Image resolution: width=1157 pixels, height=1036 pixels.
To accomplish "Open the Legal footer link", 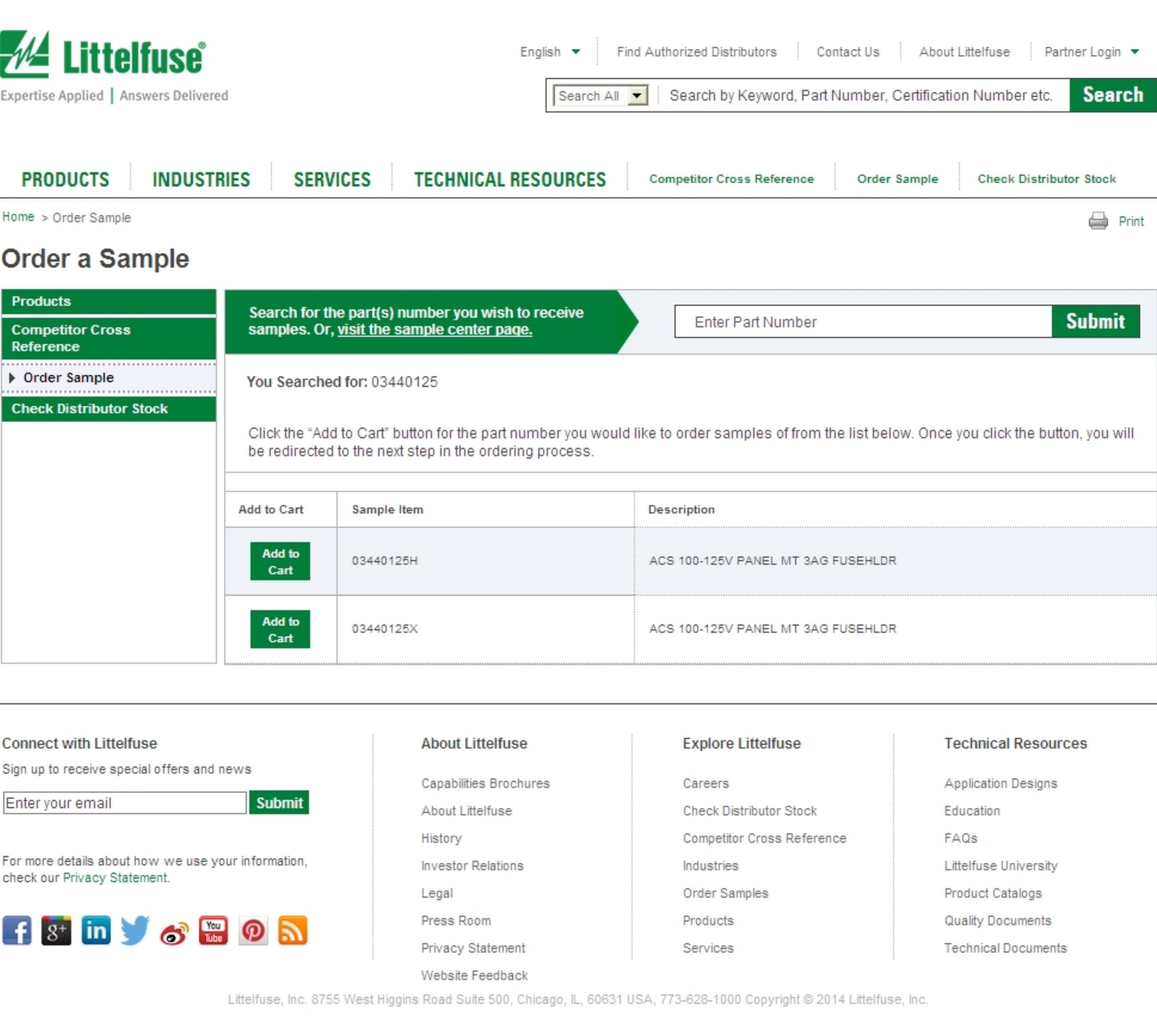I will pyautogui.click(x=437, y=893).
